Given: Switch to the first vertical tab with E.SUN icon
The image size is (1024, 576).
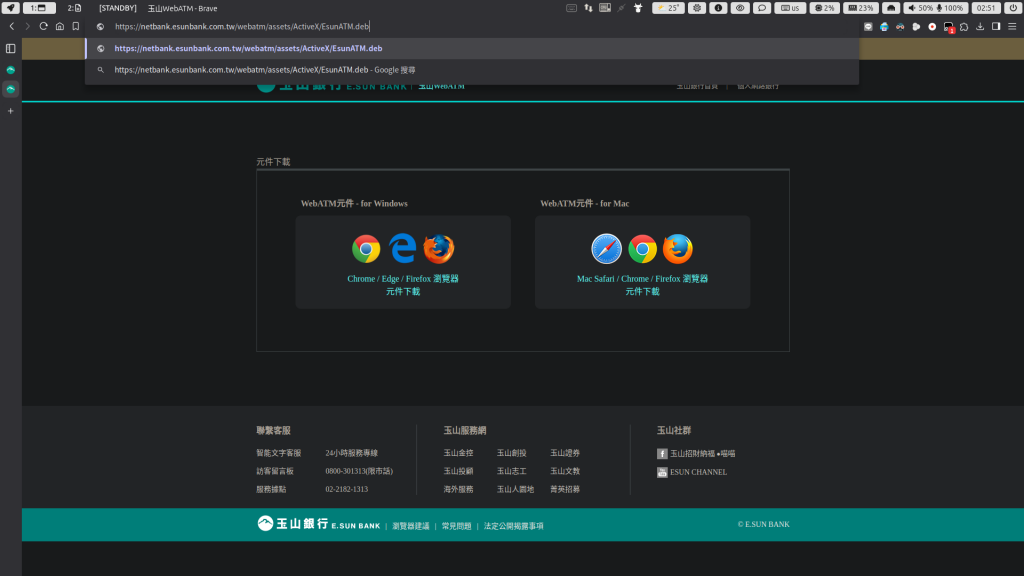Looking at the screenshot, I should (10, 69).
